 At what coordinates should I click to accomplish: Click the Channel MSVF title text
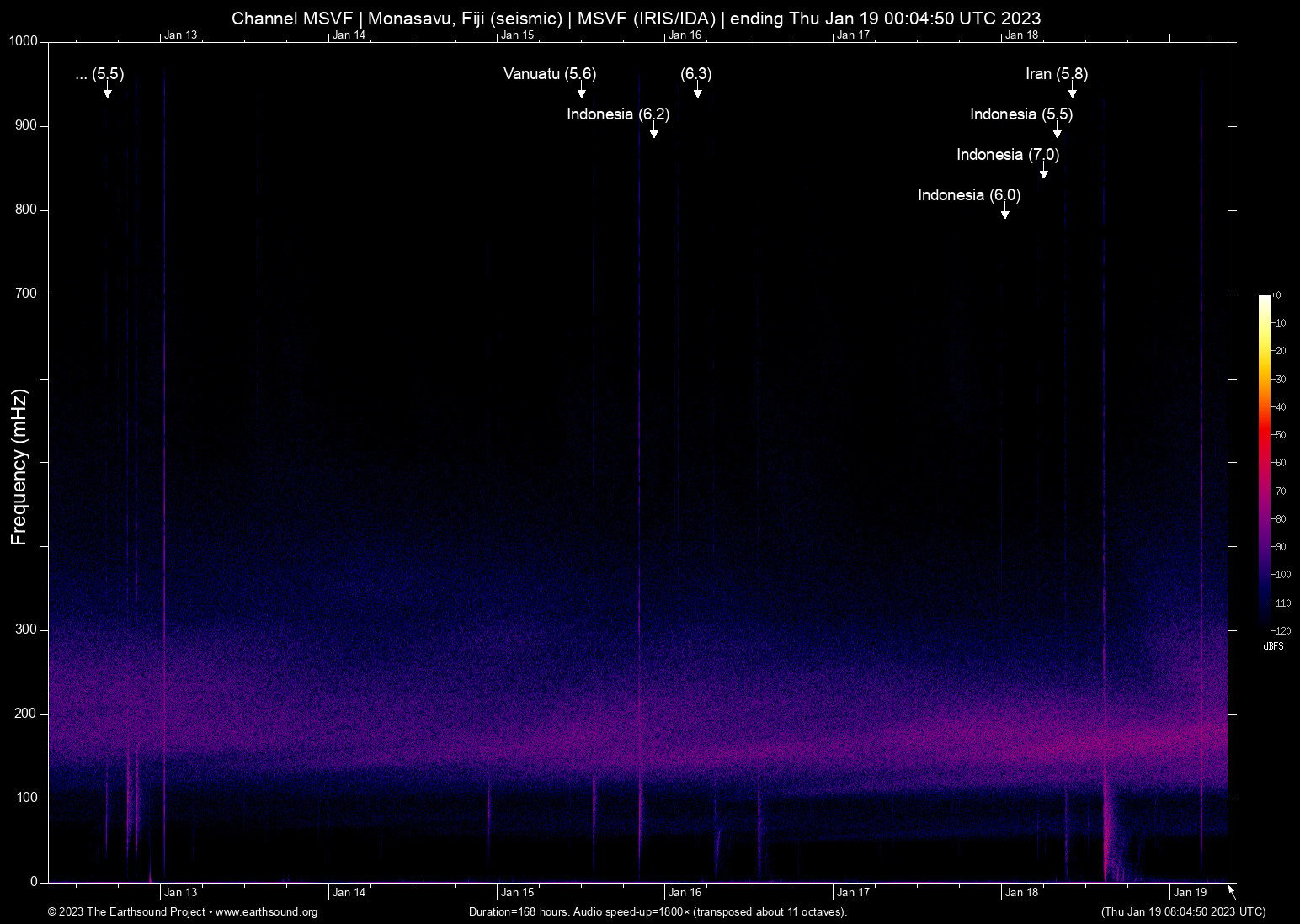click(636, 18)
